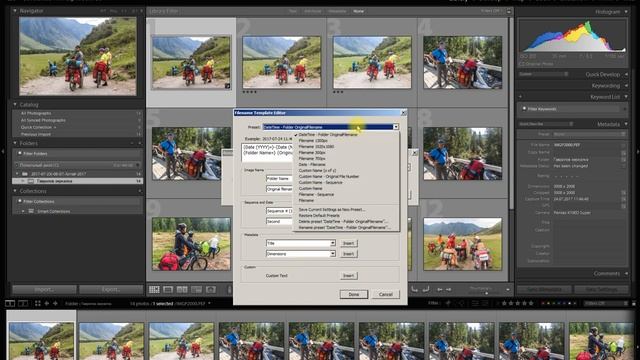Select the twelfth grid thumbnail group photo
640x360 pixels.
click(x=462, y=244)
